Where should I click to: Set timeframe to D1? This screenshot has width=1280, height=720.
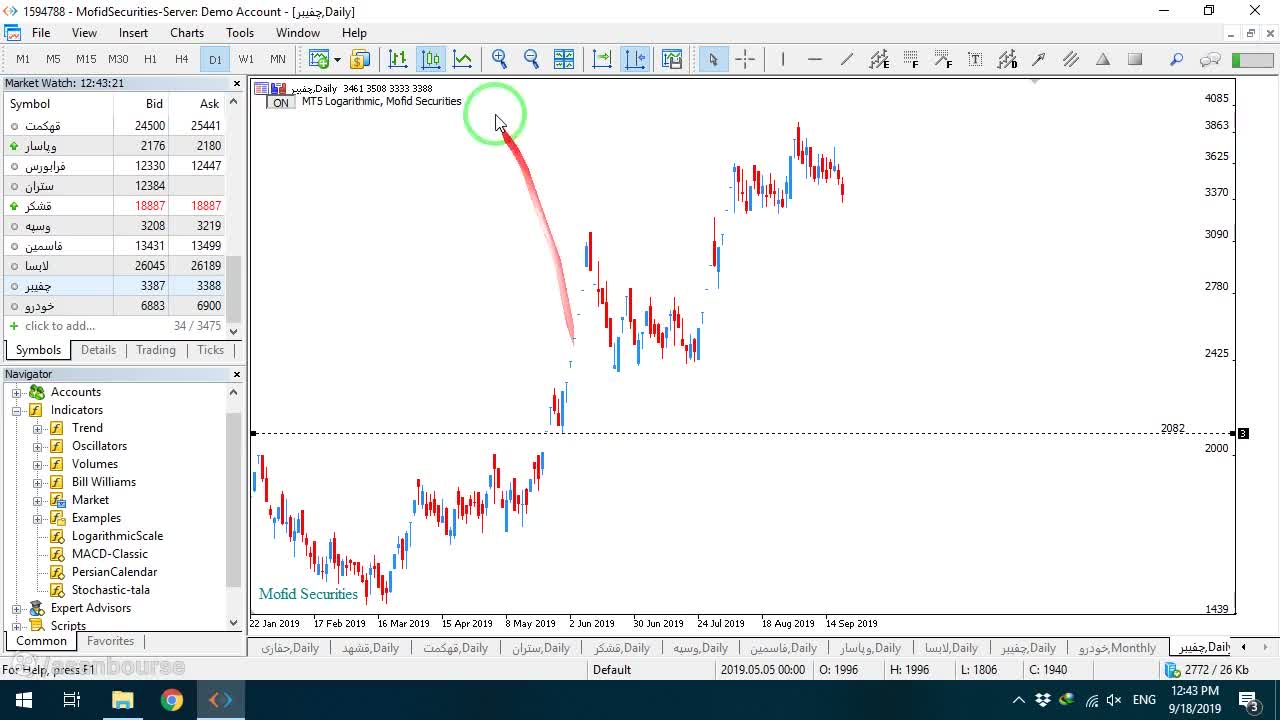click(215, 59)
